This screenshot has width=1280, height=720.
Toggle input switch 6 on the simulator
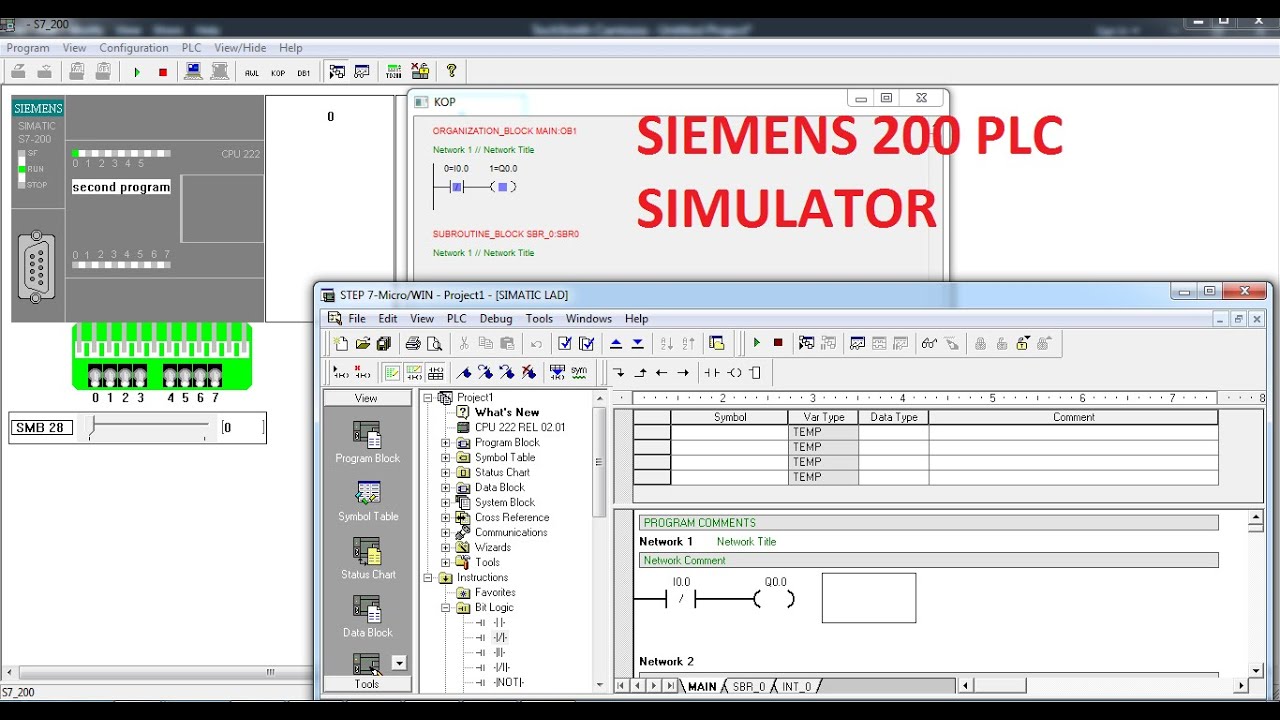coord(201,377)
